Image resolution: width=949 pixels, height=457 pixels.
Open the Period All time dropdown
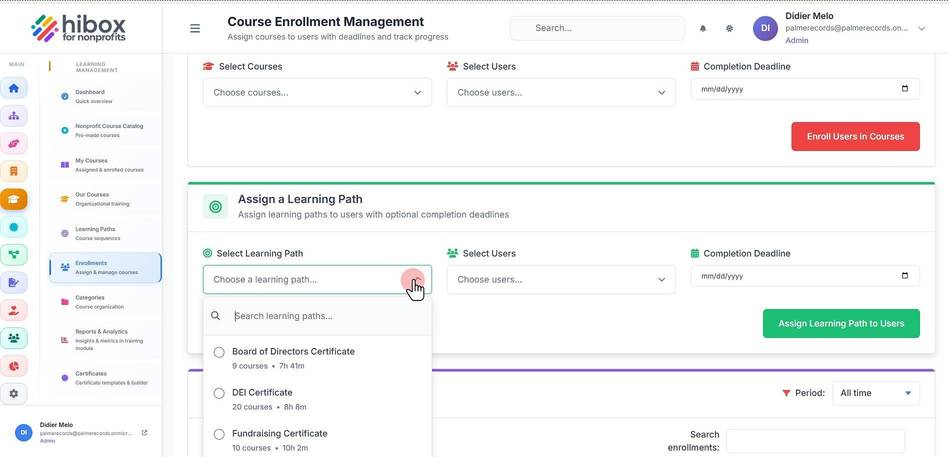coord(876,393)
